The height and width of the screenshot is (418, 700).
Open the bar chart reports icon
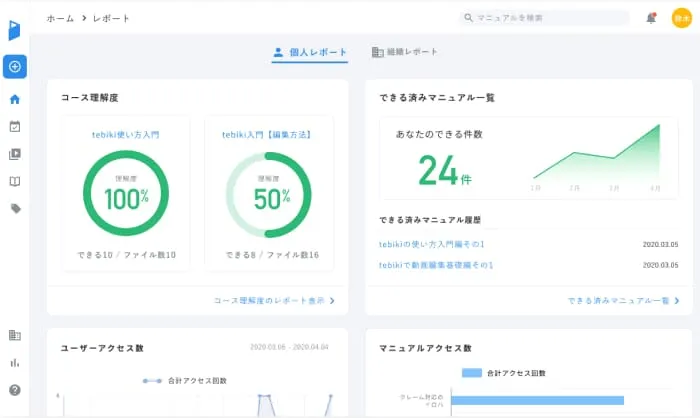click(x=15, y=363)
